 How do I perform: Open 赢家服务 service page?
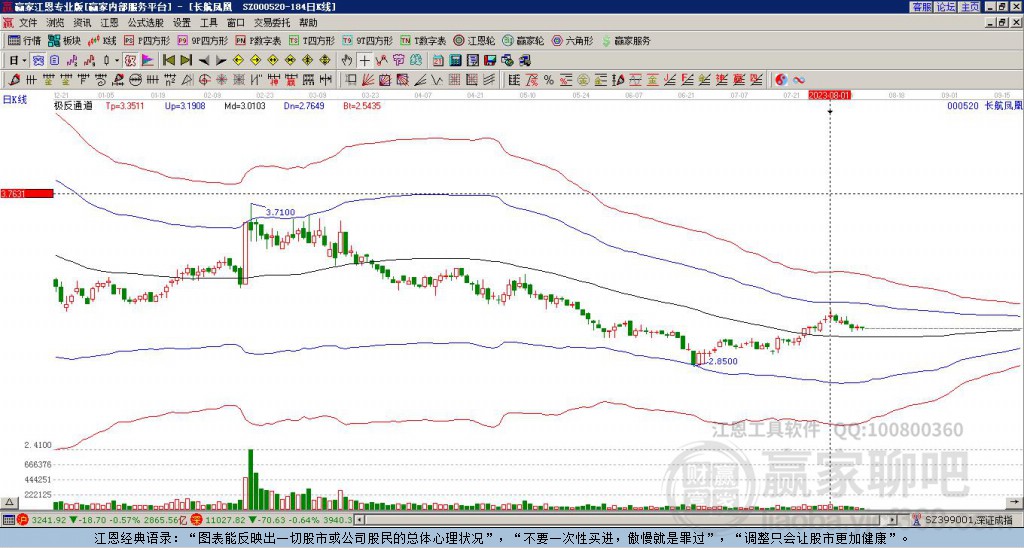point(626,40)
